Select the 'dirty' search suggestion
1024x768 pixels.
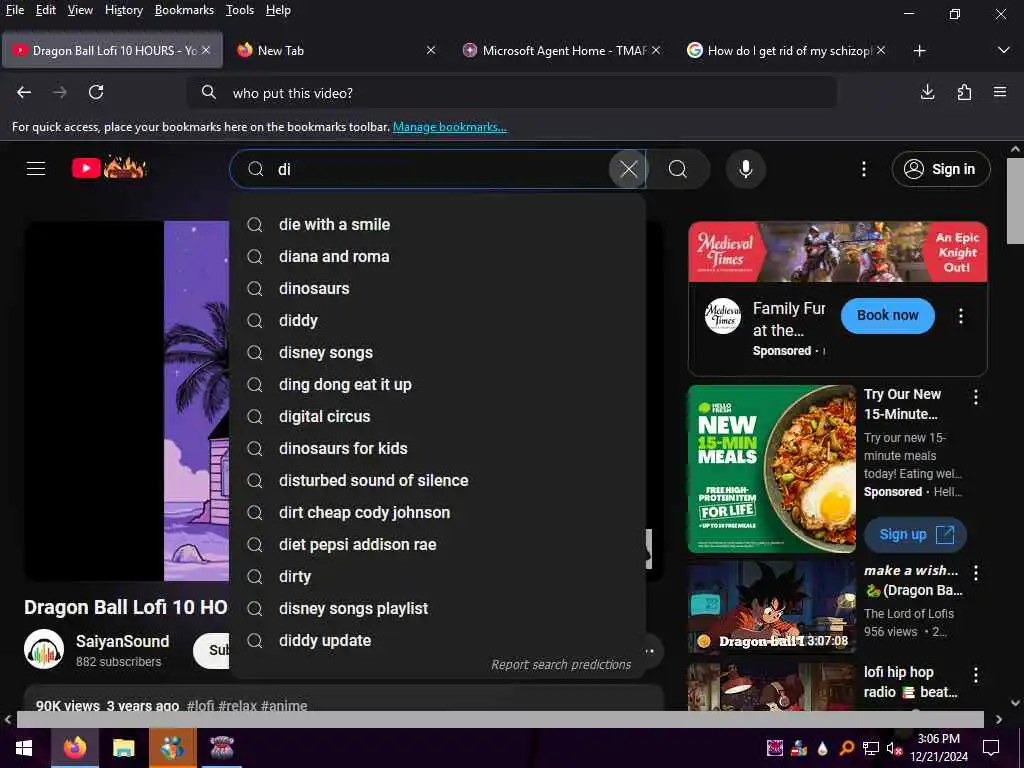pos(438,577)
